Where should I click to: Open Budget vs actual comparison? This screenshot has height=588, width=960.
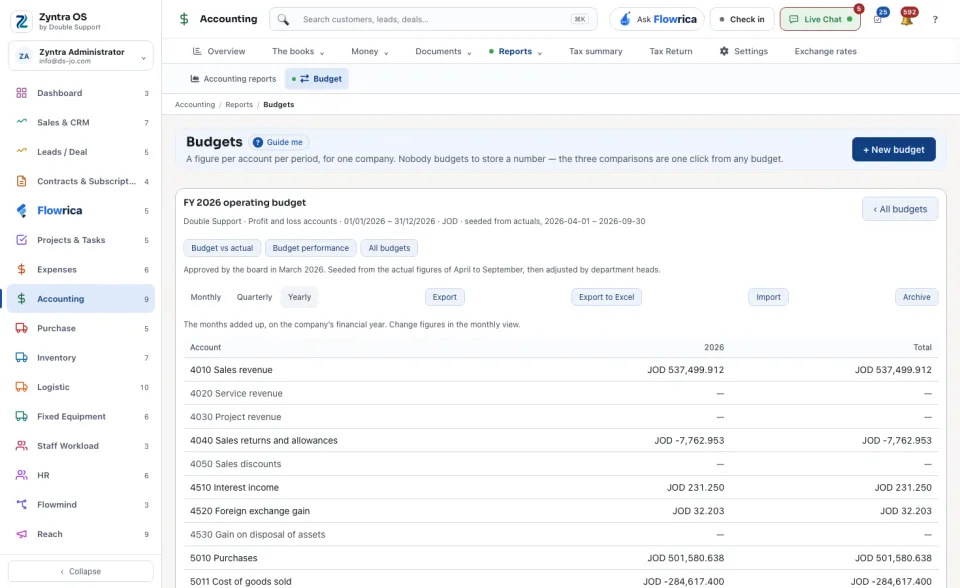tap(222, 248)
